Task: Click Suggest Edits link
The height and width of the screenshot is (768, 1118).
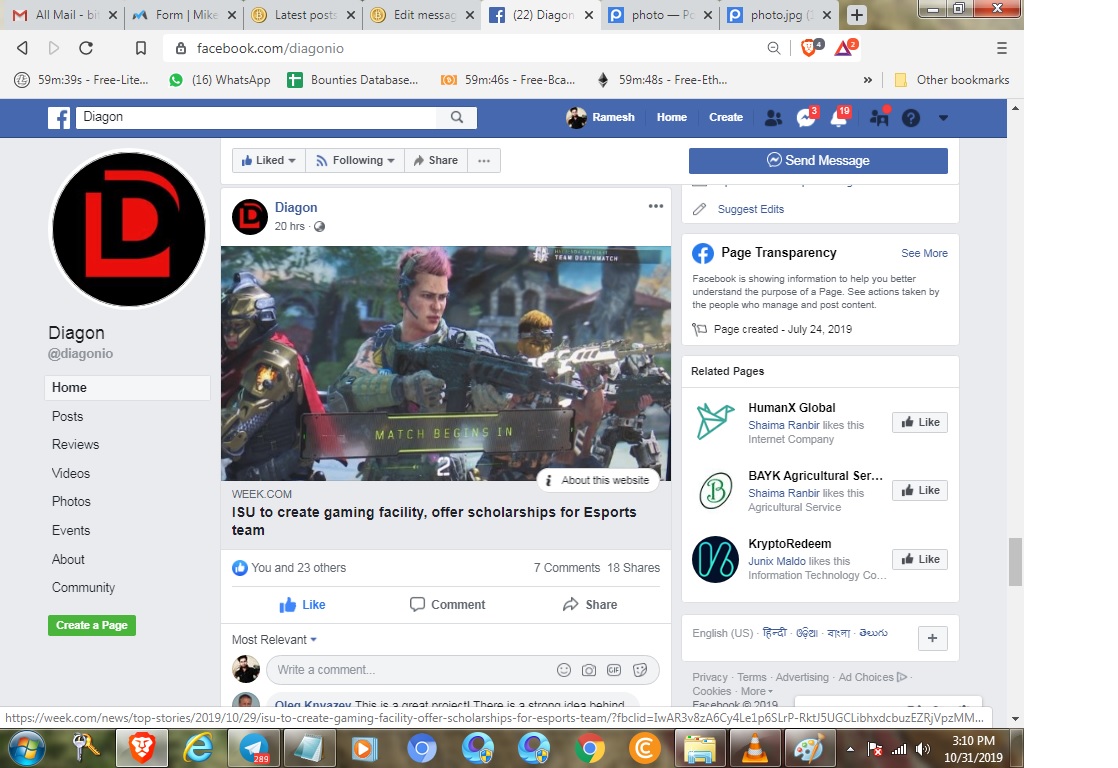Action: click(x=750, y=209)
